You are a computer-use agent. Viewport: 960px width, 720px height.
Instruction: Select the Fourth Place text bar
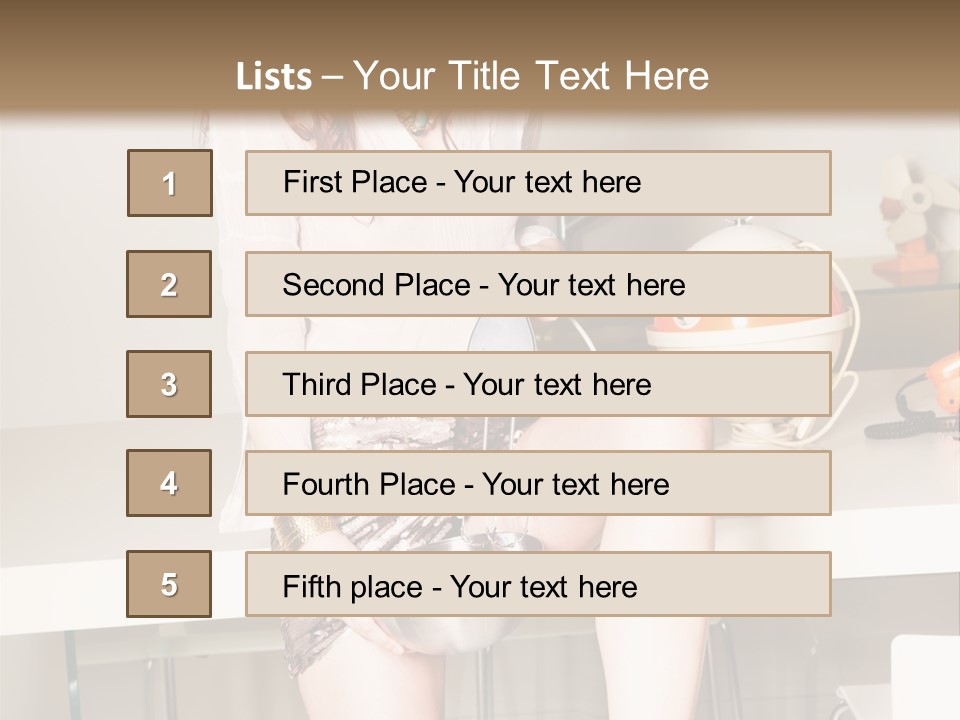coord(538,483)
